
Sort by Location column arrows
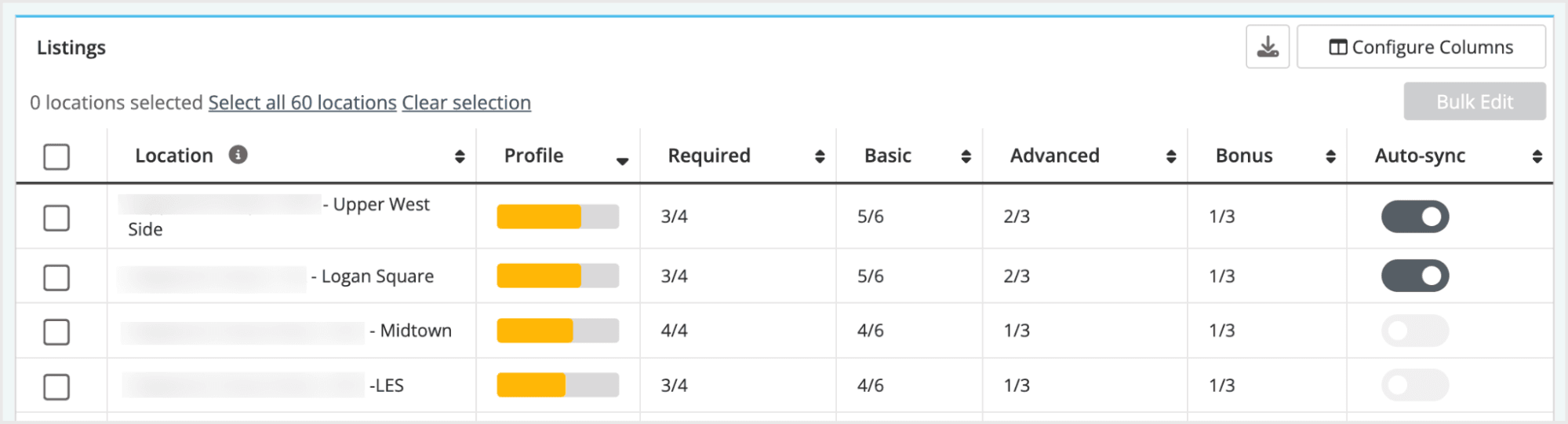460,156
